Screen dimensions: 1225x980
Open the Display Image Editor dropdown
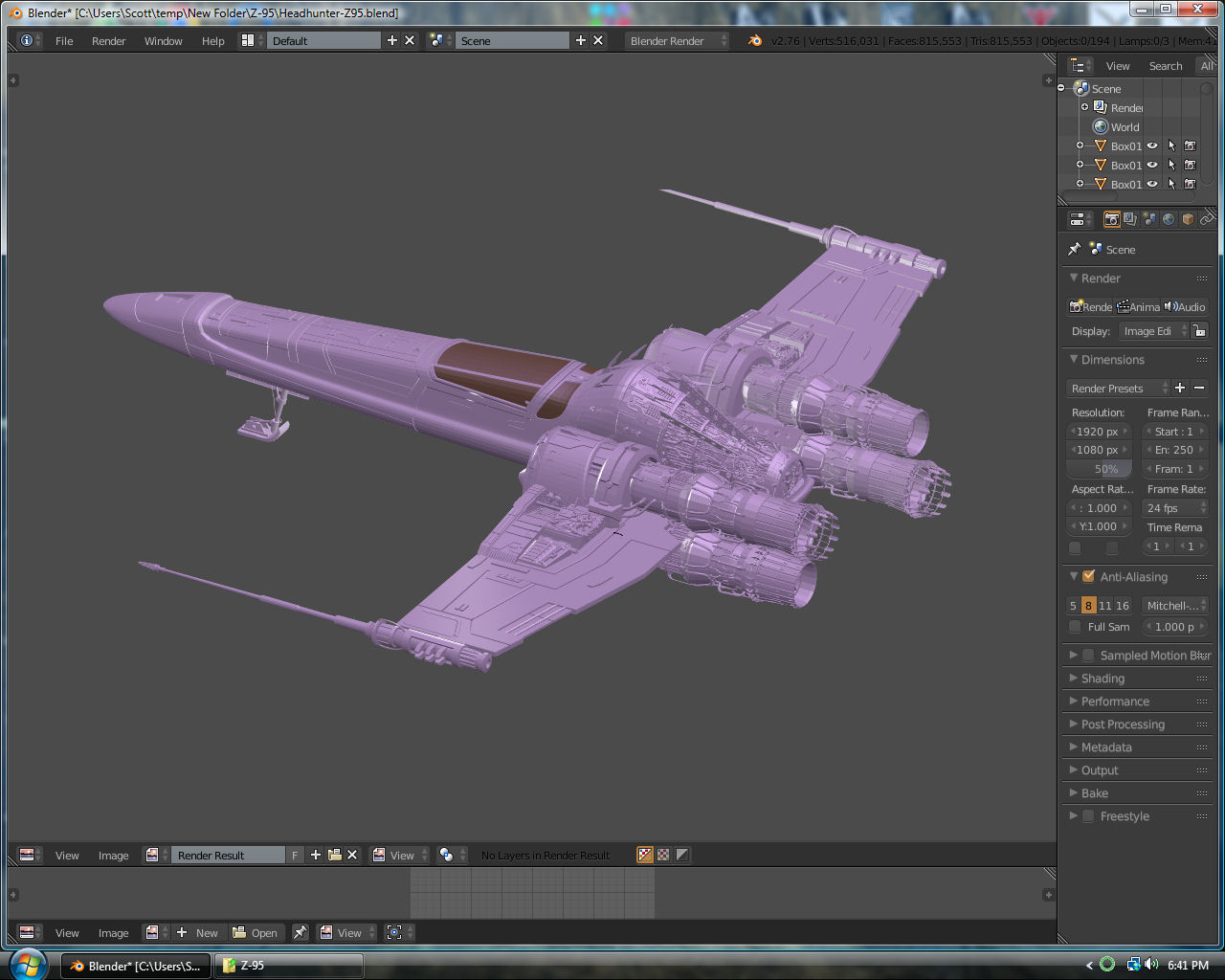1154,330
